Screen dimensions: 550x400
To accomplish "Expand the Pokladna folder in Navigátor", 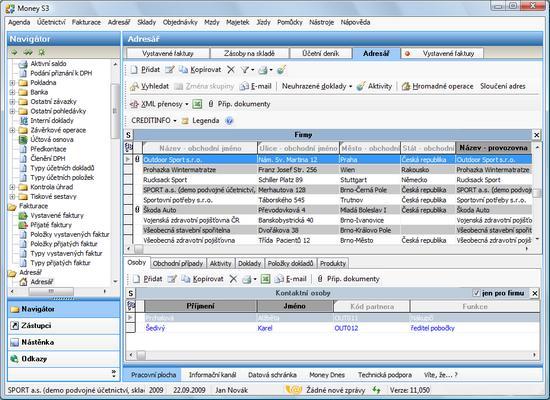I will (12, 83).
